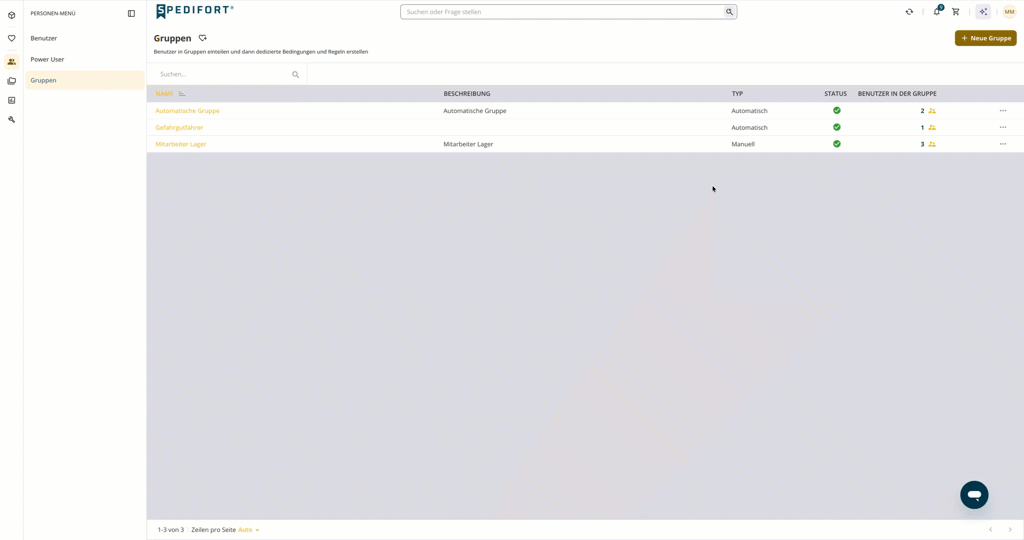Image resolution: width=1024 pixels, height=540 pixels.
Task: Open Benutzer in the sidebar menu
Action: pyautogui.click(x=44, y=39)
